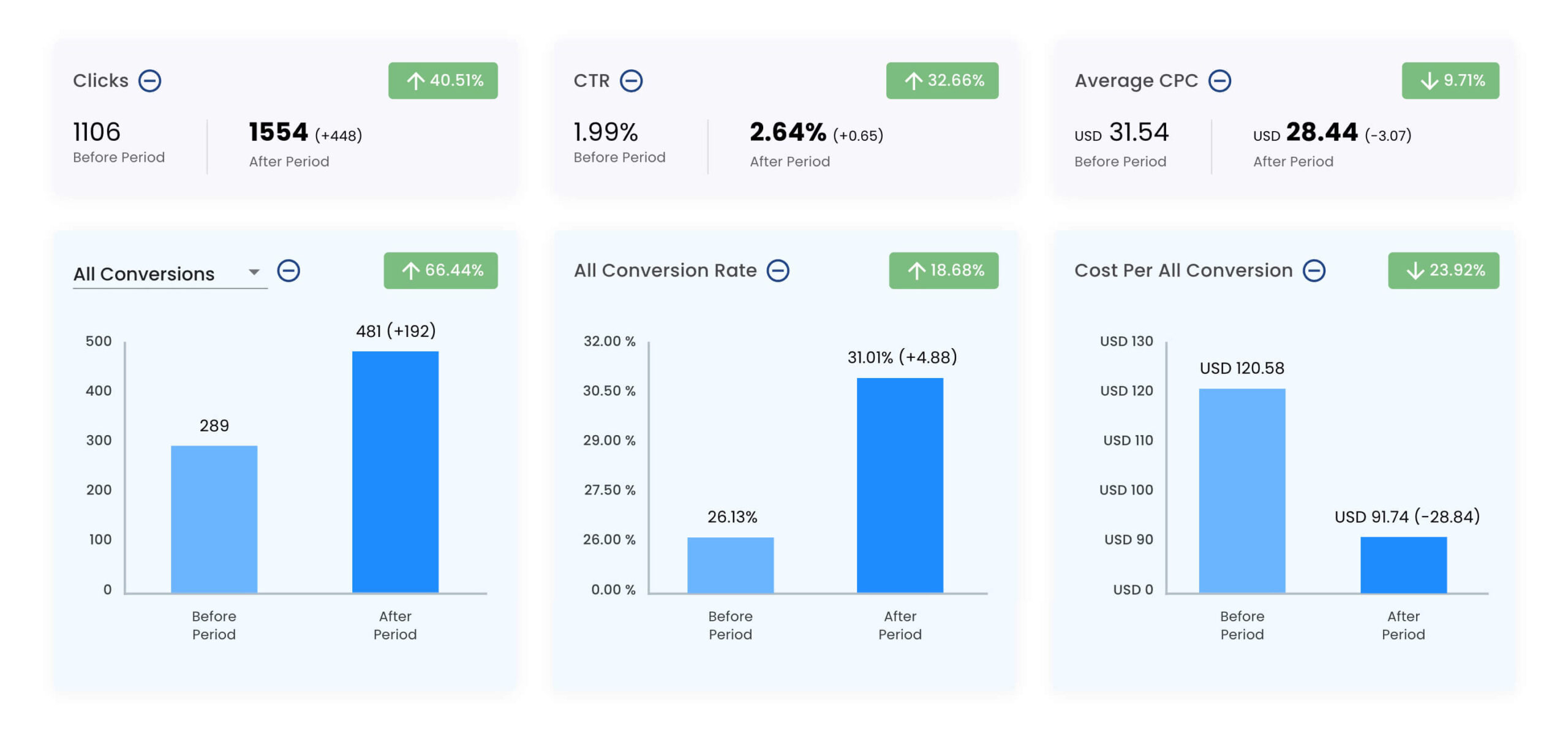Screen dimensions: 1568x731
Task: Click minus icon next to All Conversion Rate
Action: [777, 270]
